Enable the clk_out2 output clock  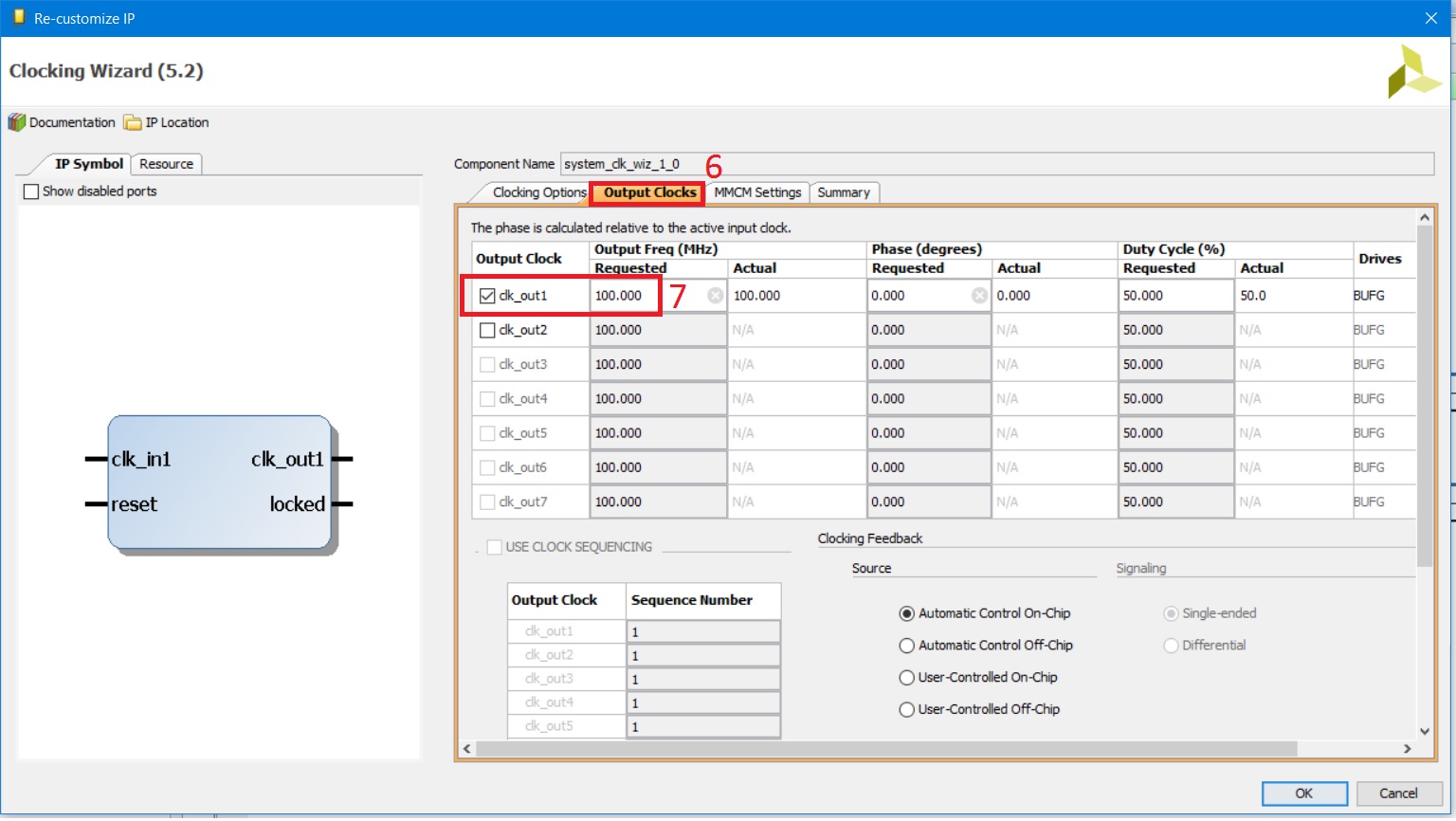click(x=487, y=330)
